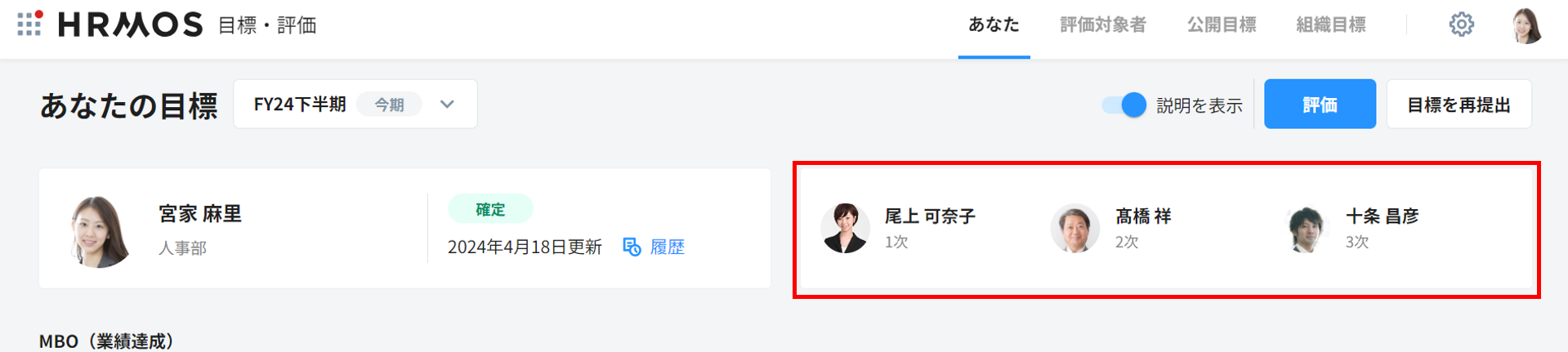Switch to the あなた tab
Screen dimensions: 1568x352
coord(994,25)
